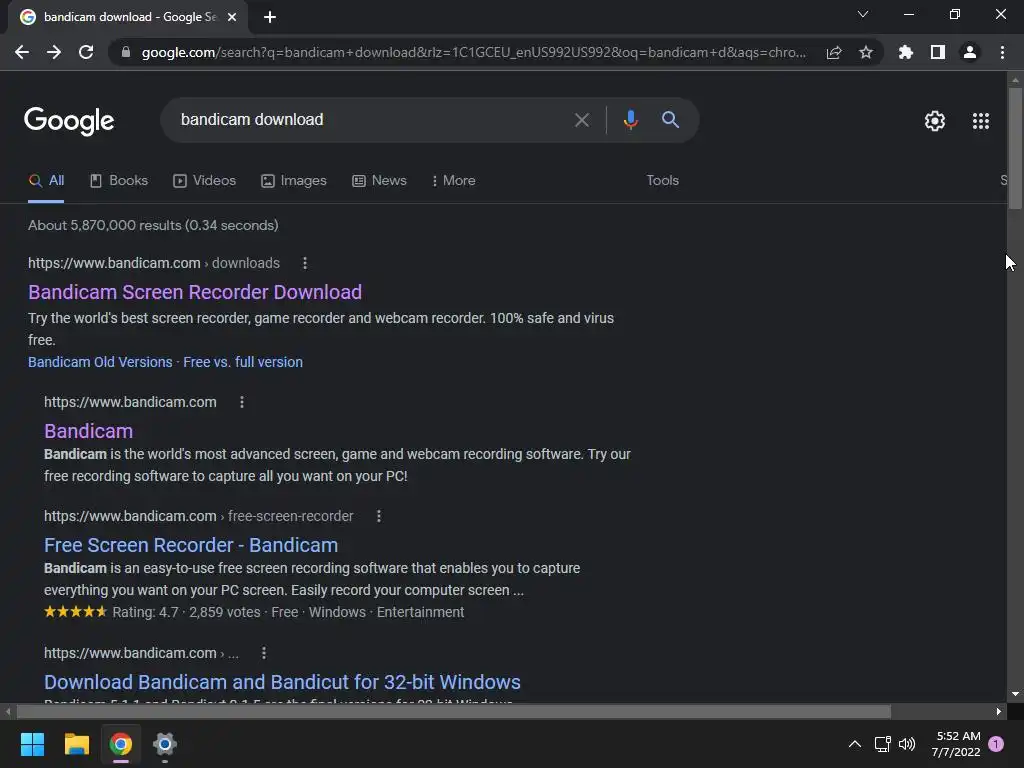Open Google quick settings gear
Screen dimensions: 1024x768
coord(935,121)
